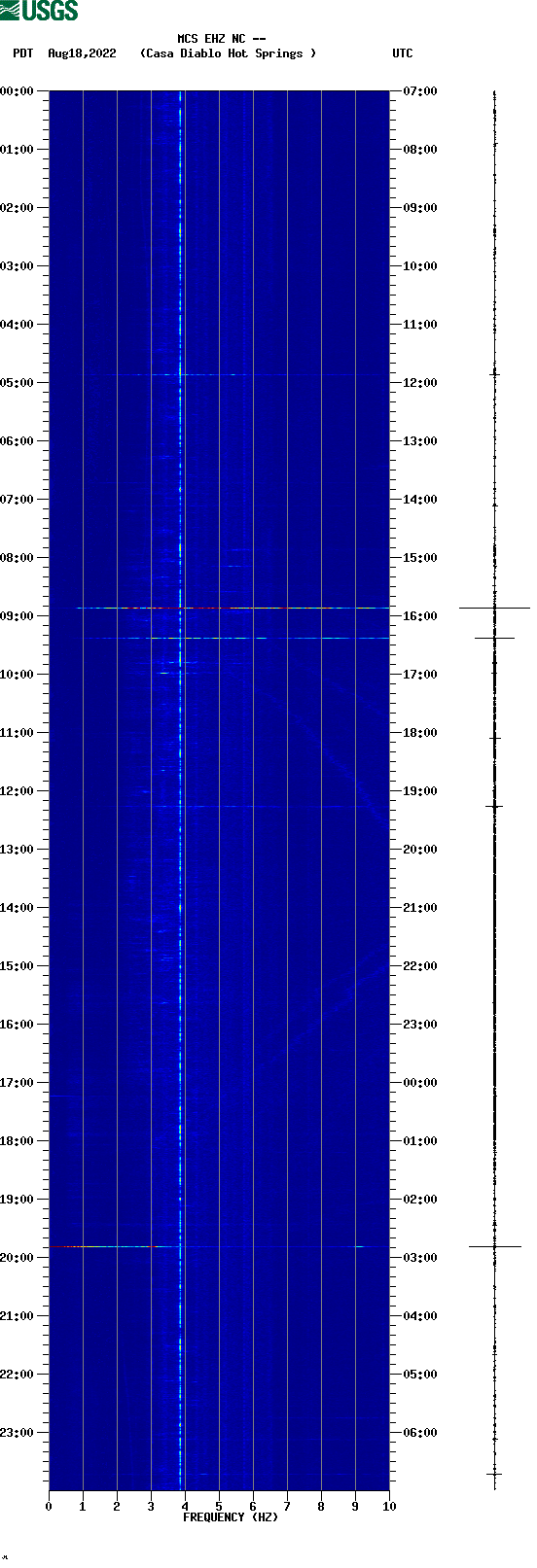The width and height of the screenshot is (537, 1568).
Task: Click the date 'Aug18,2022'
Action: pos(82,53)
